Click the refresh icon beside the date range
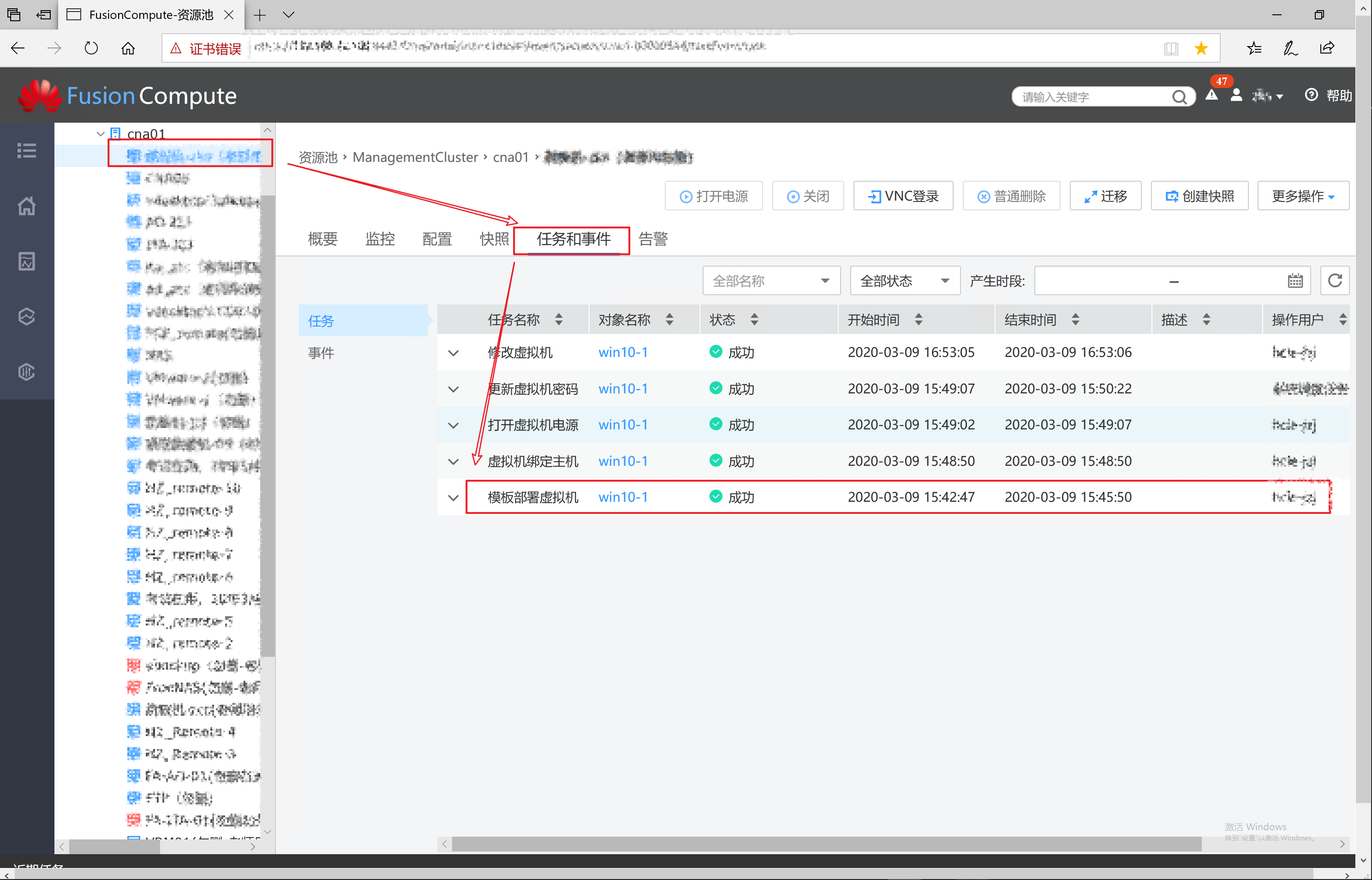This screenshot has width=1372, height=880. (x=1335, y=280)
